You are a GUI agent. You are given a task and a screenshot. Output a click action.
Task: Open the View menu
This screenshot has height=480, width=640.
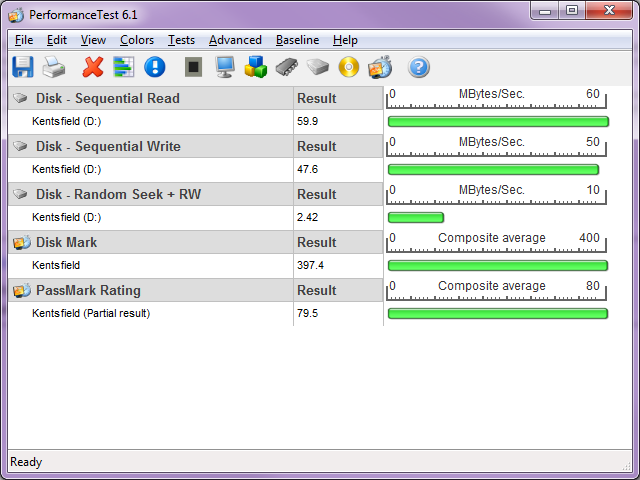(93, 40)
